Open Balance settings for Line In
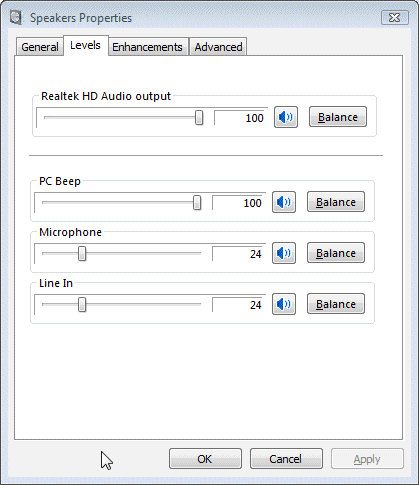This screenshot has height=485, width=419. tap(336, 304)
